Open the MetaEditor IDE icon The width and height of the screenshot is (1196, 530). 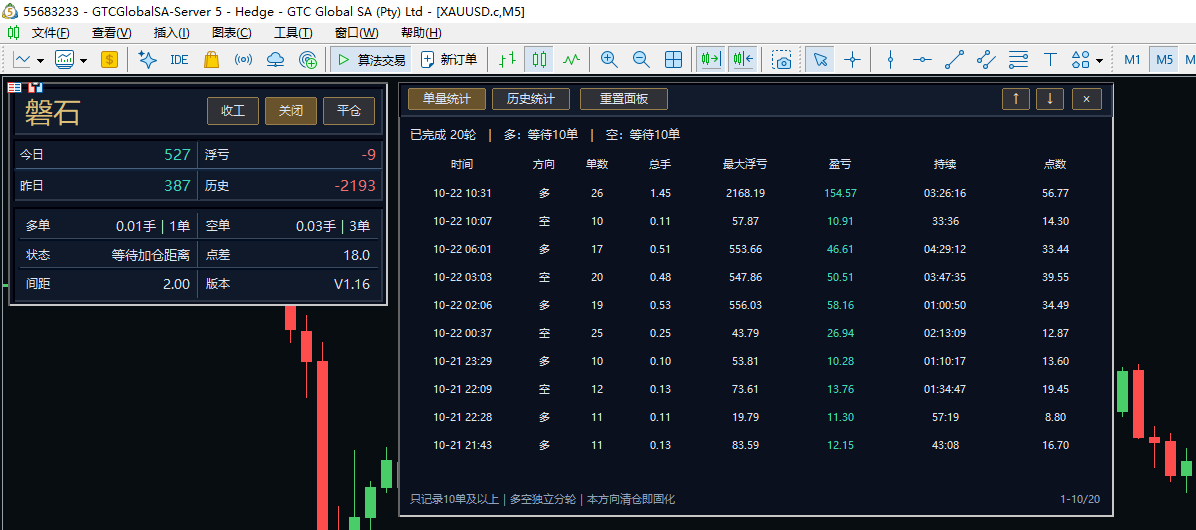tap(179, 59)
